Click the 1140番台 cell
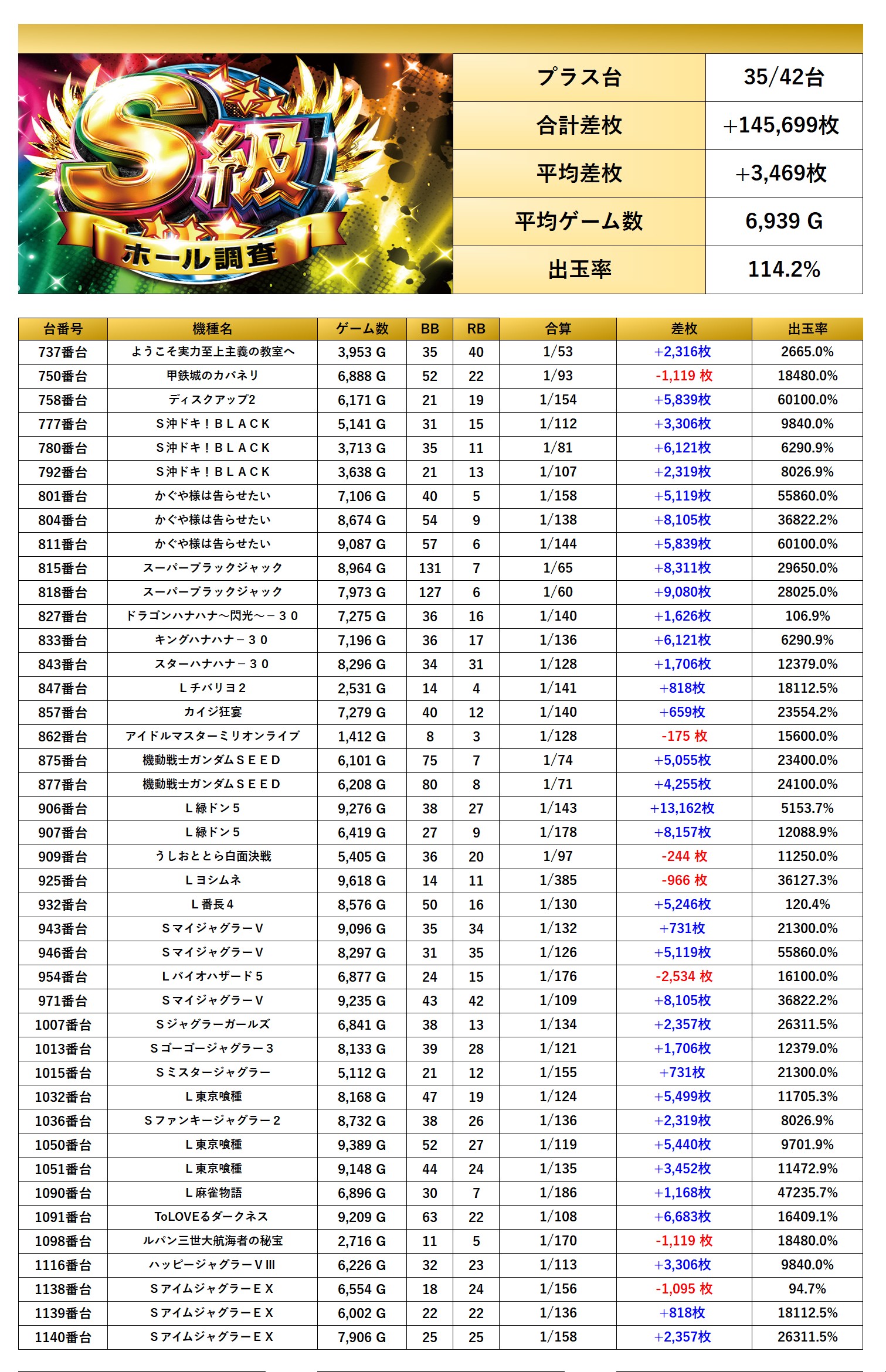Viewport: 886px width, 1372px height. 63,1337
